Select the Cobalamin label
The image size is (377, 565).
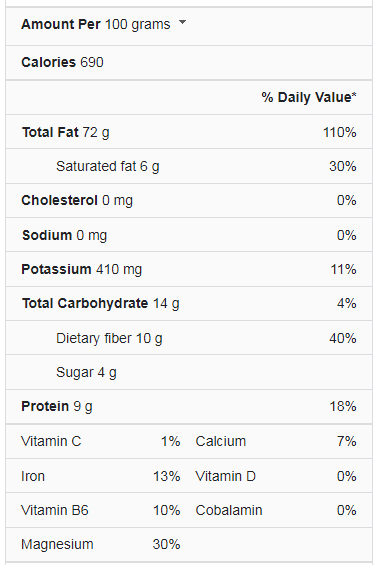pyautogui.click(x=229, y=510)
